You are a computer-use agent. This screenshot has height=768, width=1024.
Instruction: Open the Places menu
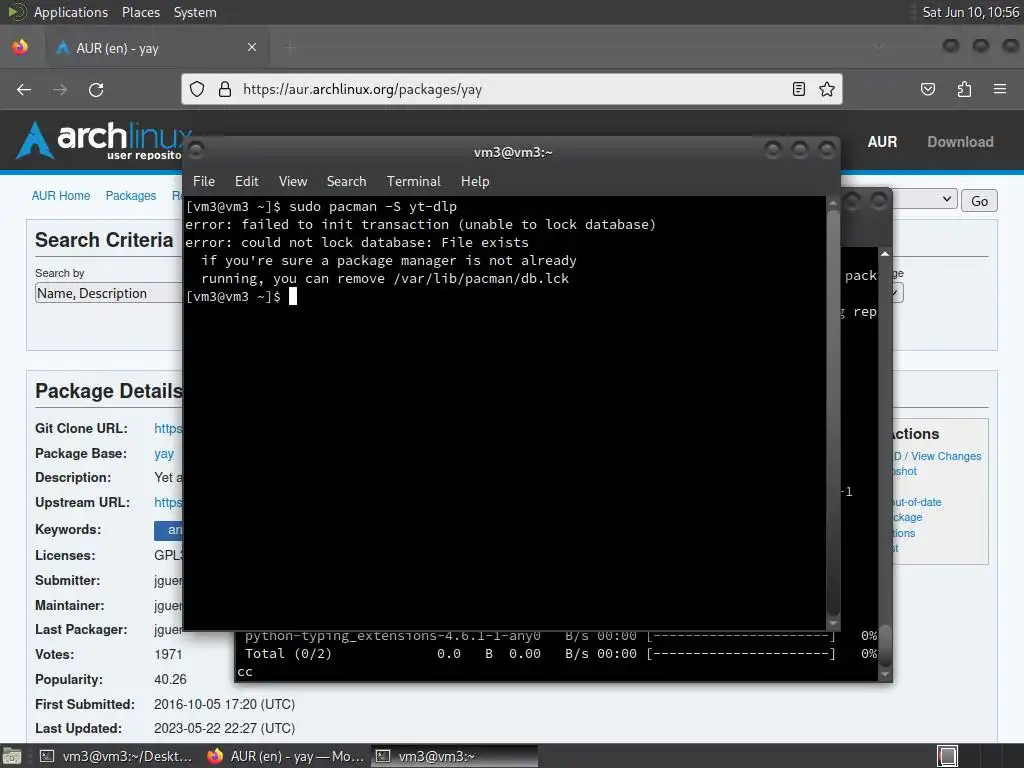pyautogui.click(x=141, y=12)
